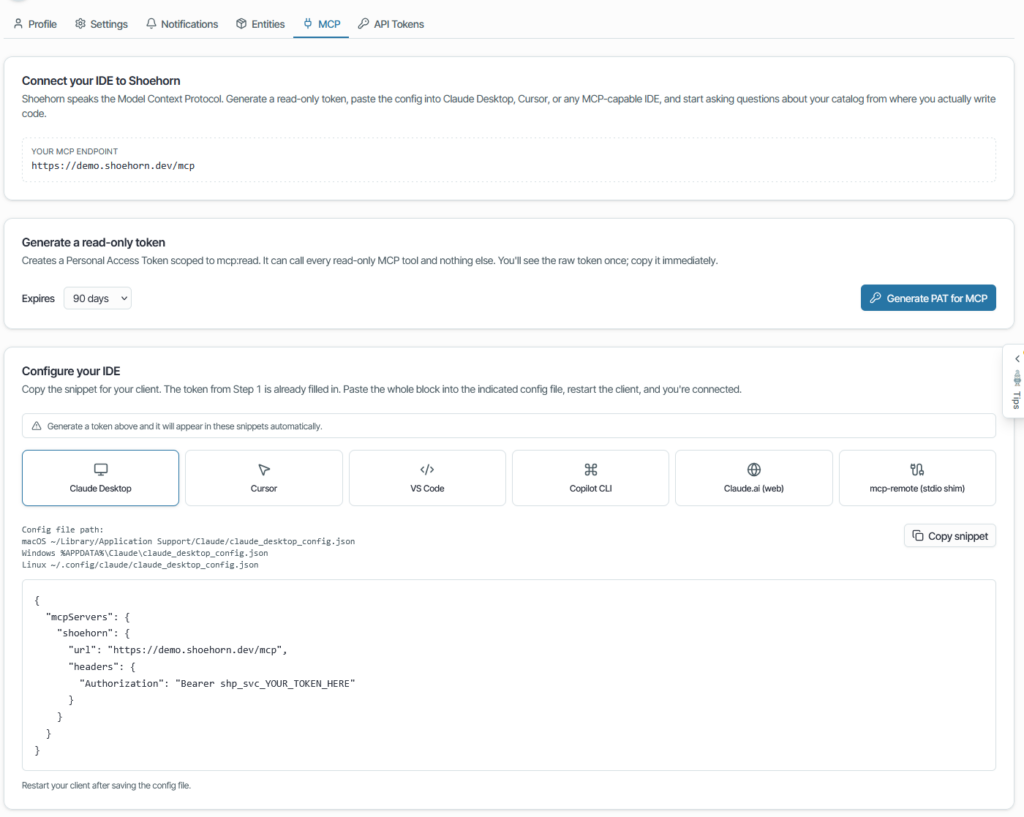Select the Cursor client card

(264, 478)
